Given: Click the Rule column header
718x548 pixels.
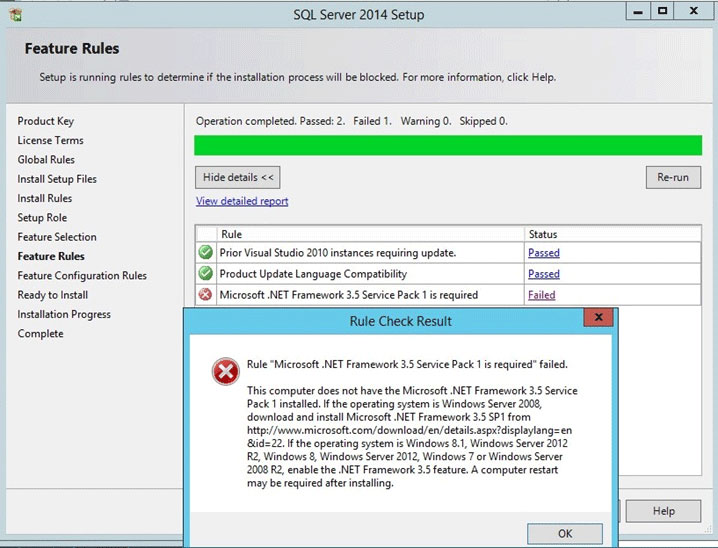Looking at the screenshot, I should coord(370,234).
